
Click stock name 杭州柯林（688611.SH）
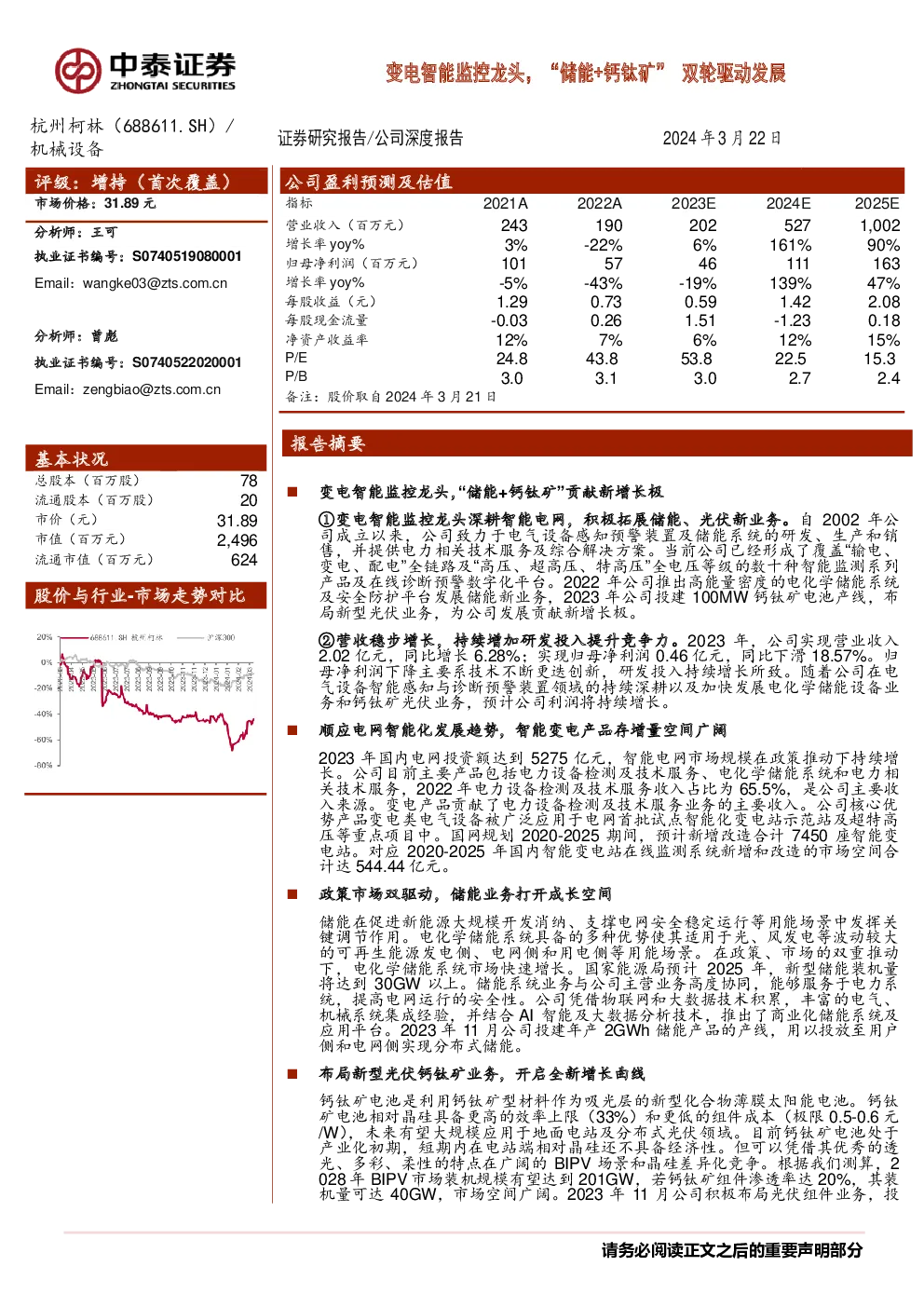click(132, 126)
